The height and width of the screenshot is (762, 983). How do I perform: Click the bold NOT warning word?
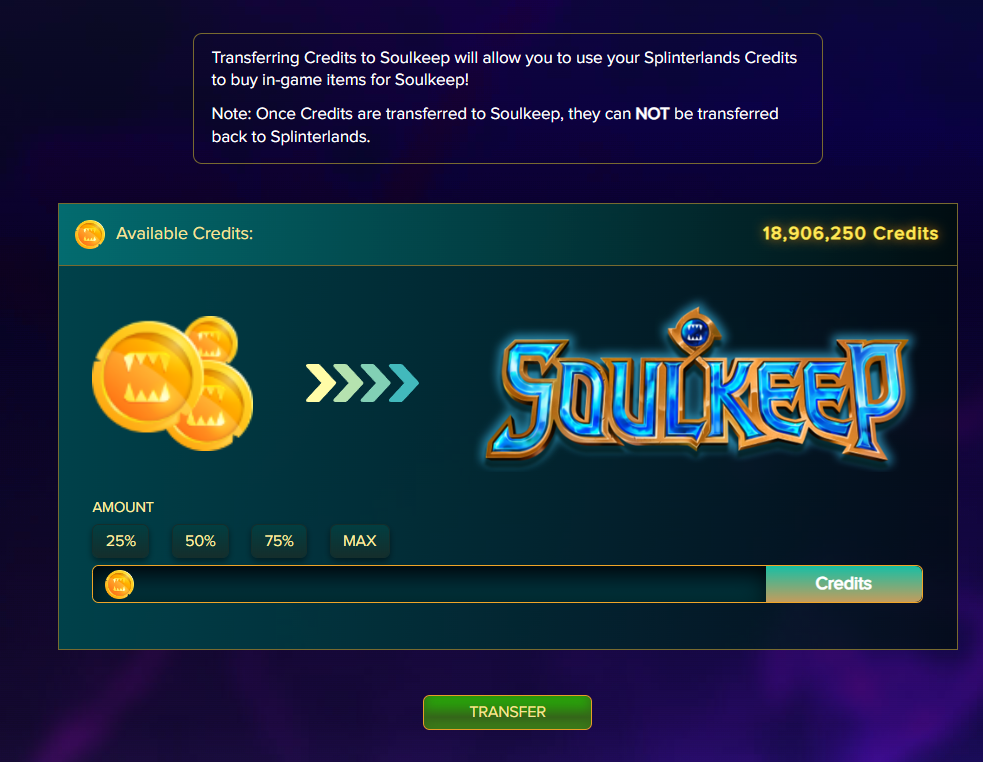(652, 114)
